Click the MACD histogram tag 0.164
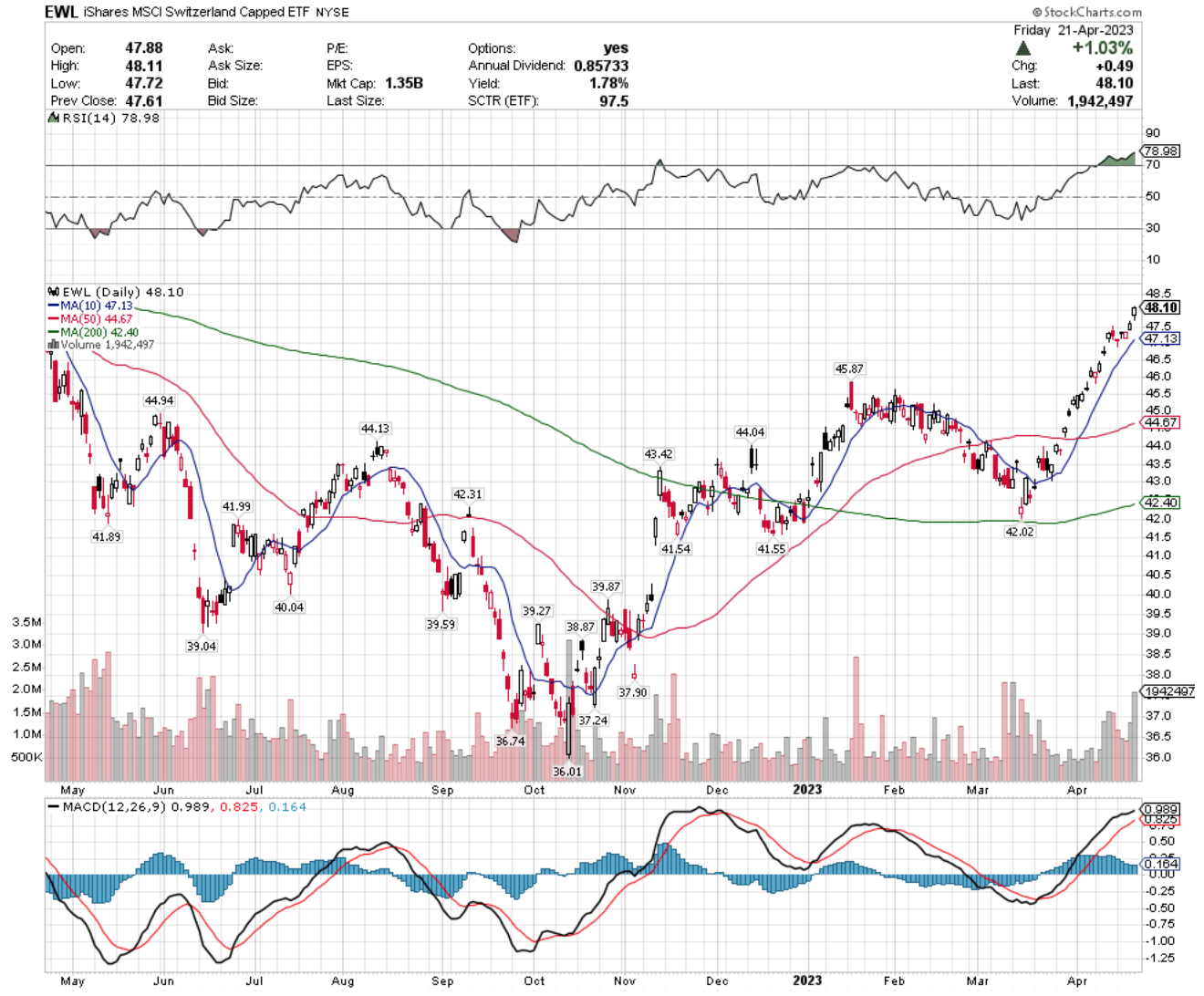This screenshot has height=996, width=1204. coord(1161,863)
